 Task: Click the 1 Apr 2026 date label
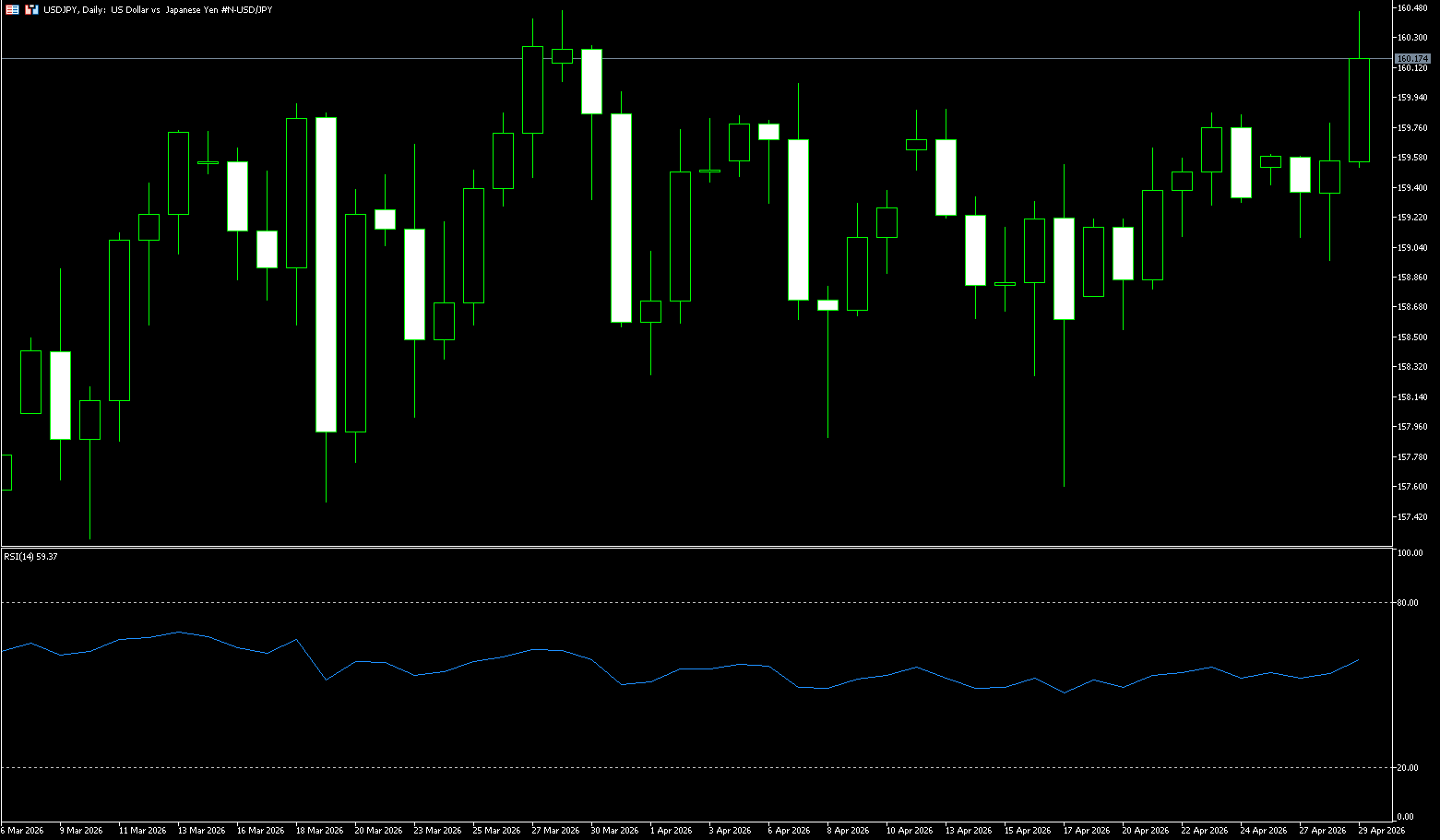[671, 831]
